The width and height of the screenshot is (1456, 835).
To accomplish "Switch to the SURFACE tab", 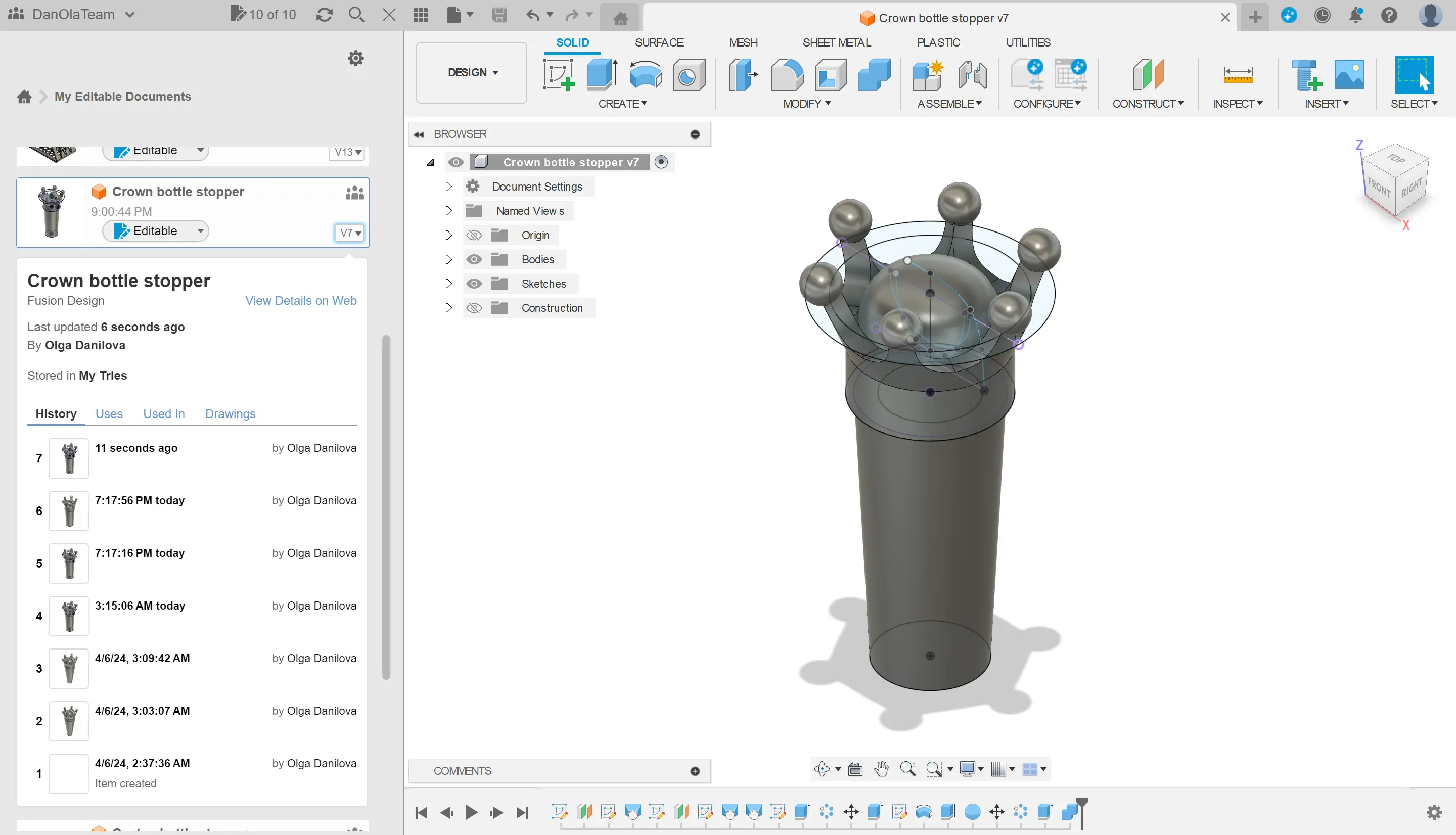I will [658, 42].
